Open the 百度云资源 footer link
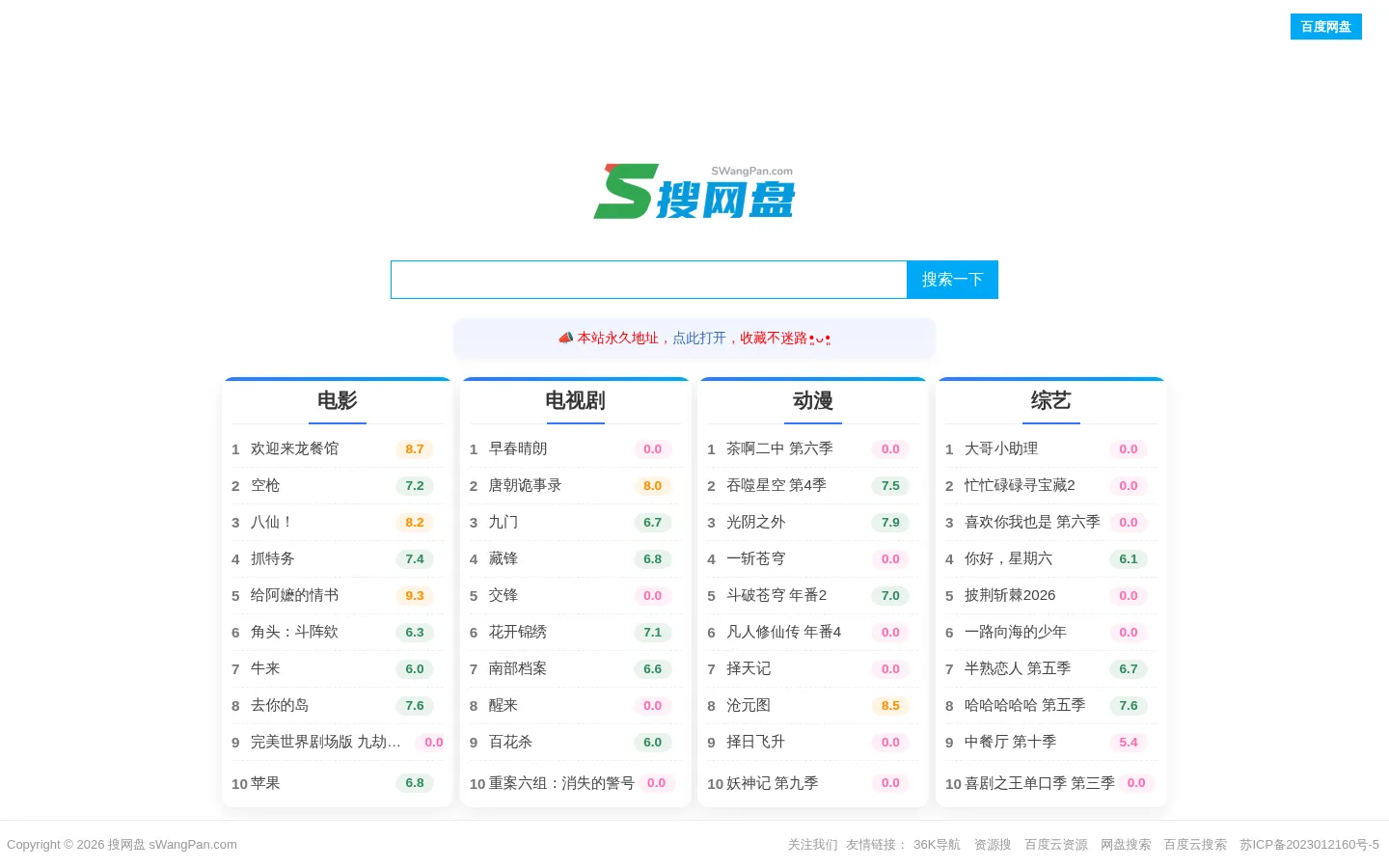Screen dimensions: 1389x868 (x=1056, y=845)
